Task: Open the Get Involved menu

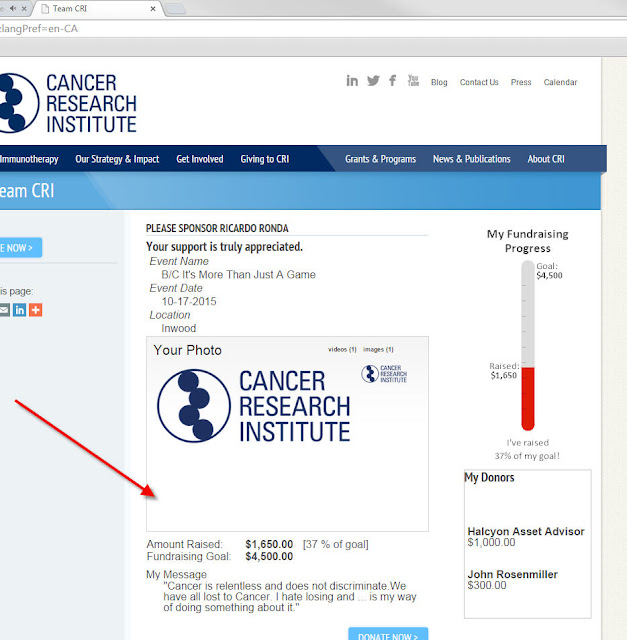Action: click(200, 159)
